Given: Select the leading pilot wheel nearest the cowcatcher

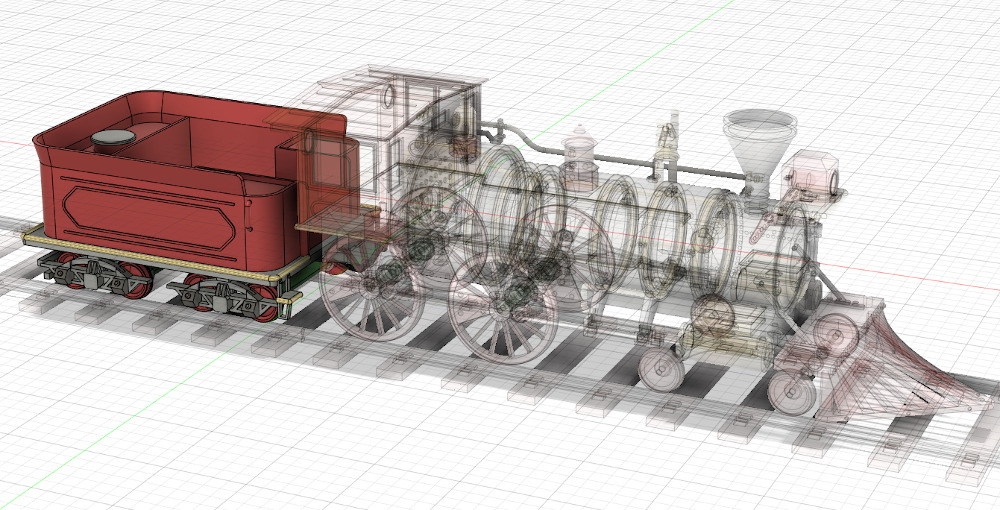Looking at the screenshot, I should coord(792,392).
